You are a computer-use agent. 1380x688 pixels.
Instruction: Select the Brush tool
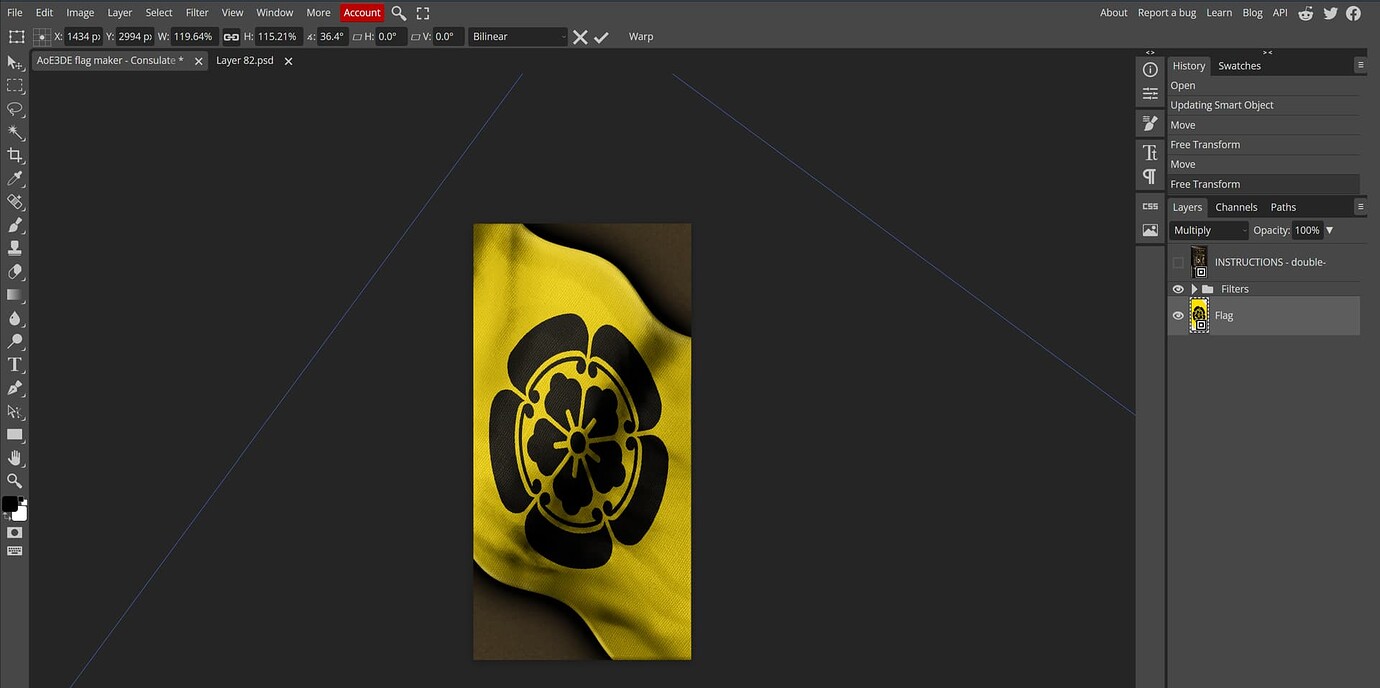tap(15, 225)
